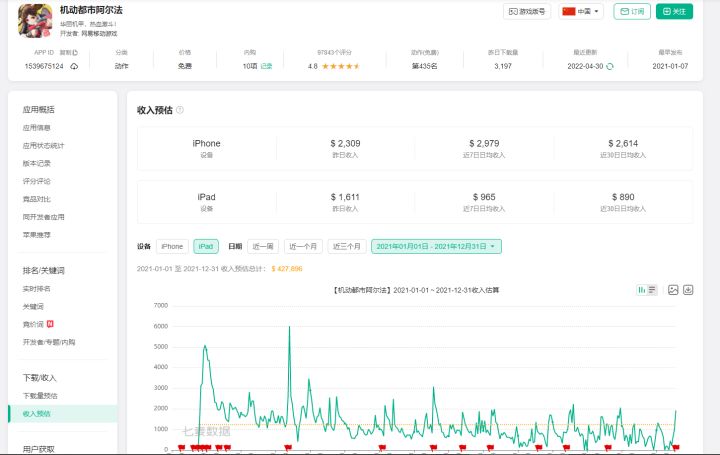Select the 近一周 date range toggle
720x455 pixels.
(x=263, y=247)
